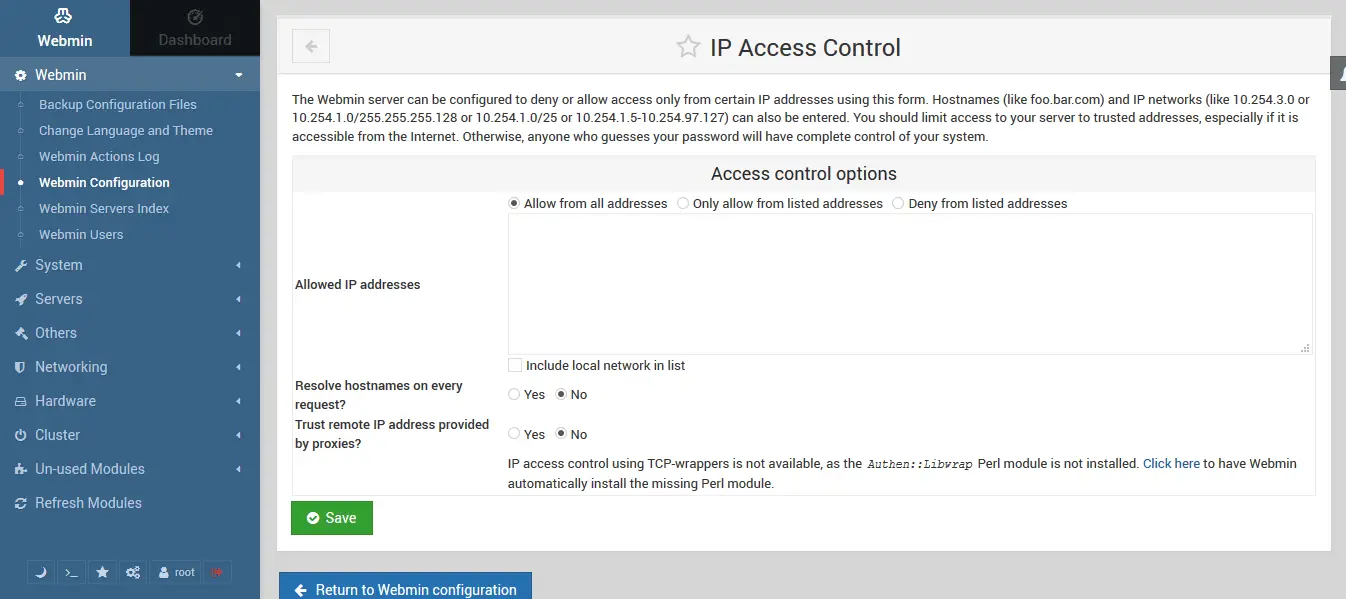The image size is (1346, 599).
Task: Log out using the red exit icon
Action: tap(216, 572)
